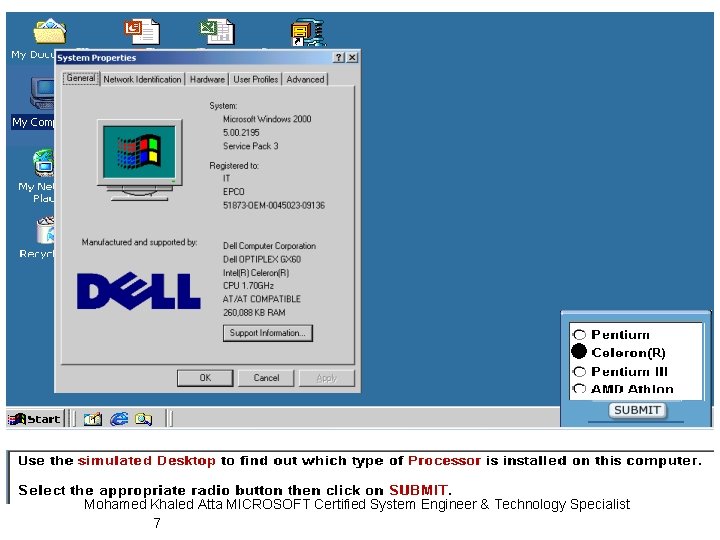
Task: Click the 'CPU 1.70GHz' text
Action: pyautogui.click(x=248, y=286)
